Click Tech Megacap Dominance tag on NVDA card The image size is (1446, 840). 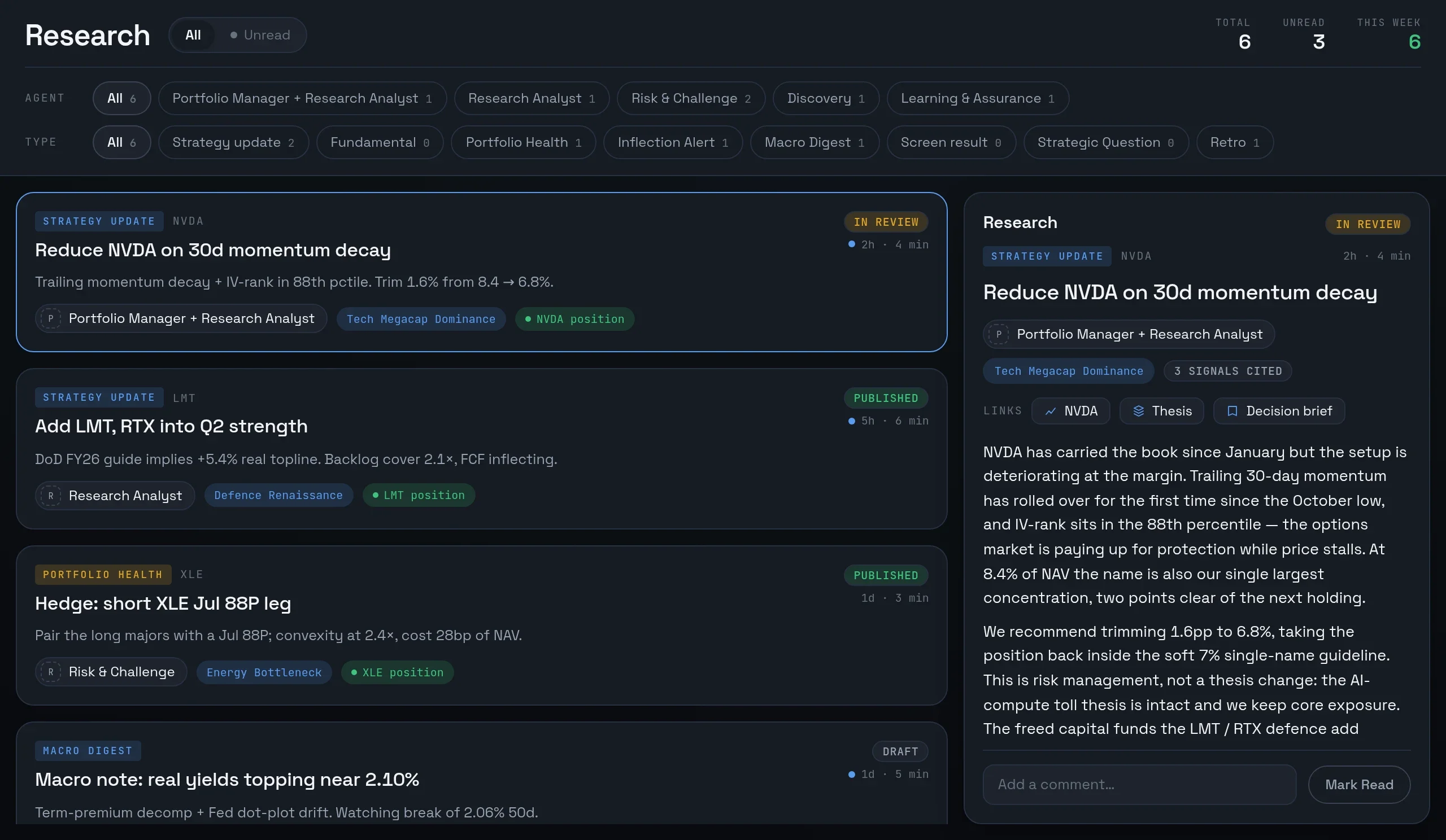(421, 319)
